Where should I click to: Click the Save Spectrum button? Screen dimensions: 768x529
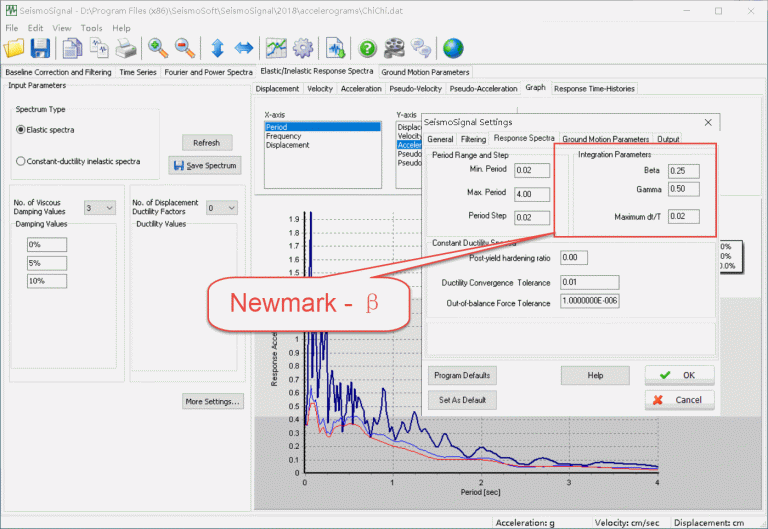206,165
